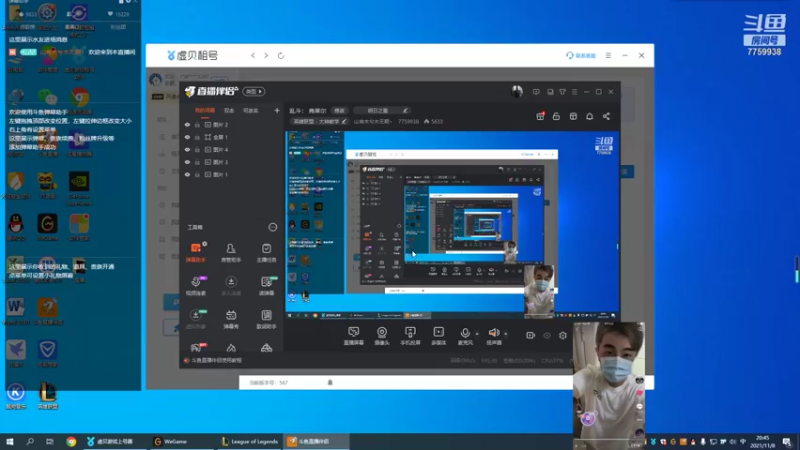
Task: Toggle visibility eye for layer 图片 3
Action: (x=187, y=162)
